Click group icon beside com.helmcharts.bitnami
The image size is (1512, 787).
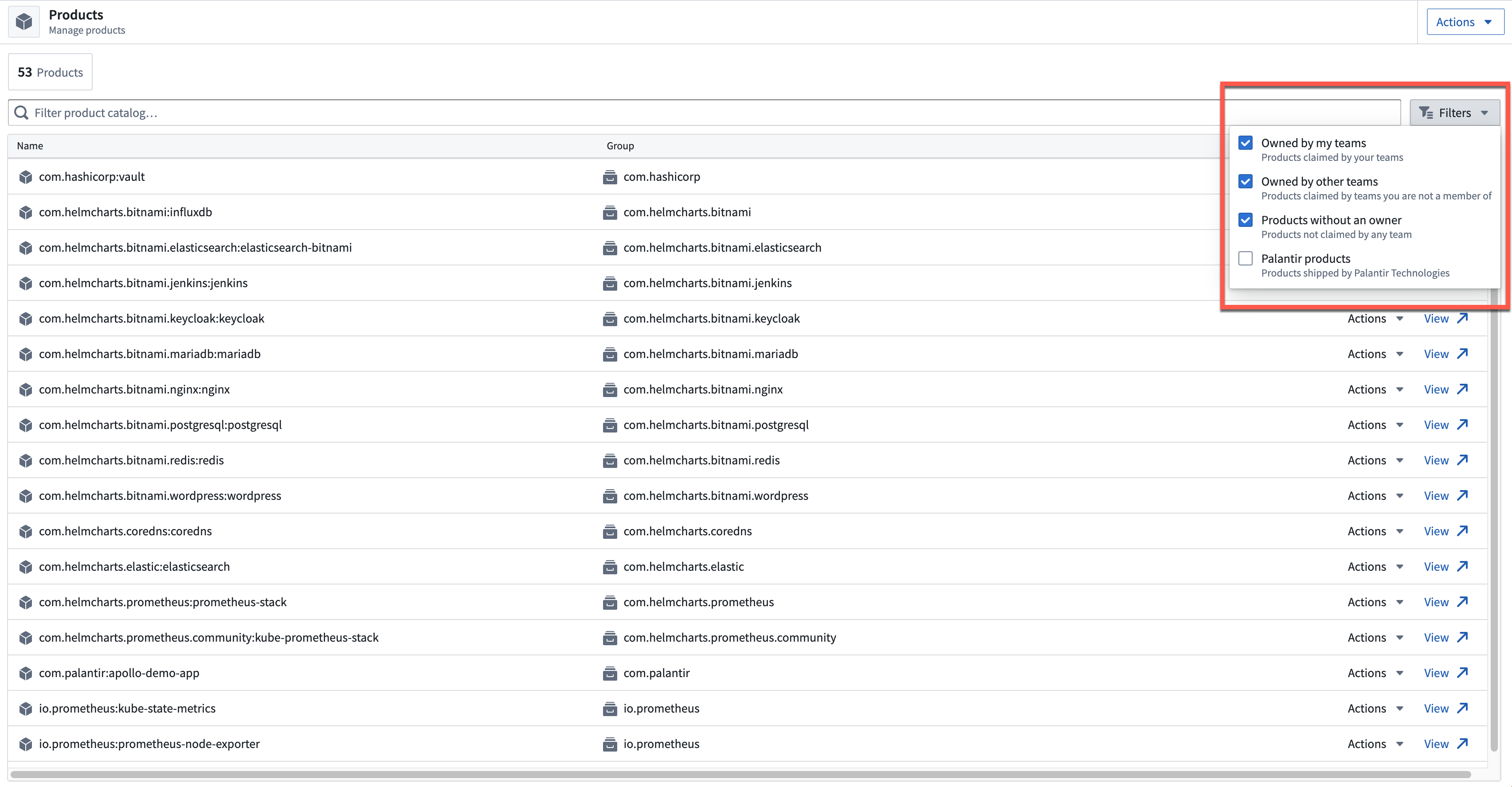[610, 212]
